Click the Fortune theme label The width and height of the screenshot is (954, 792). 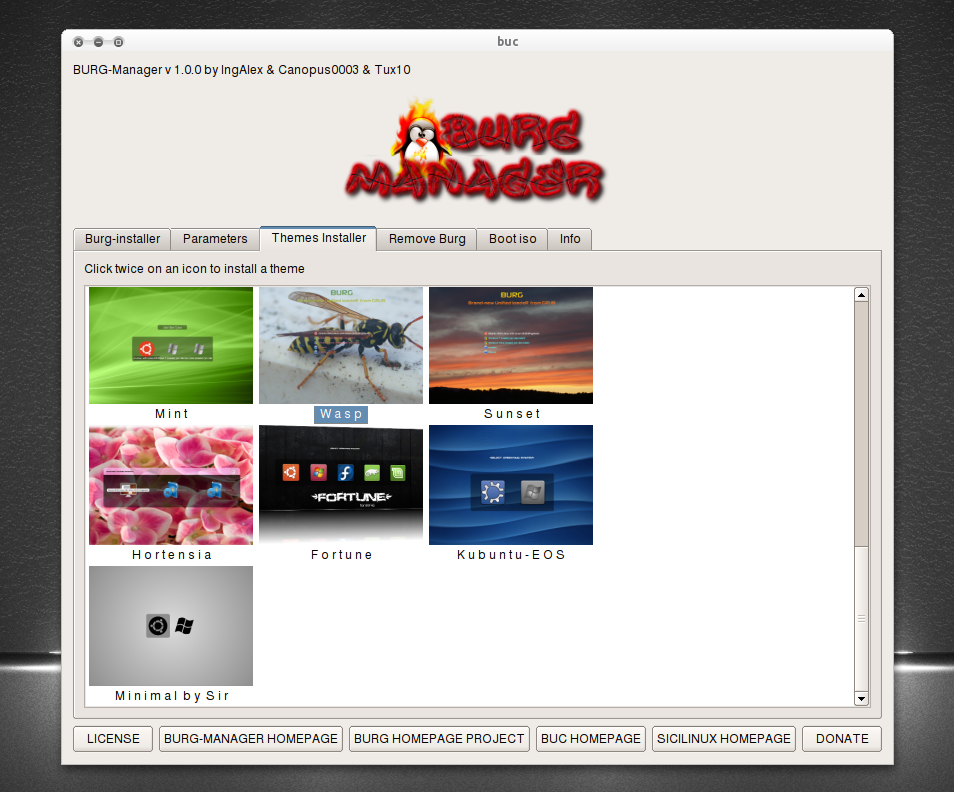tap(341, 555)
